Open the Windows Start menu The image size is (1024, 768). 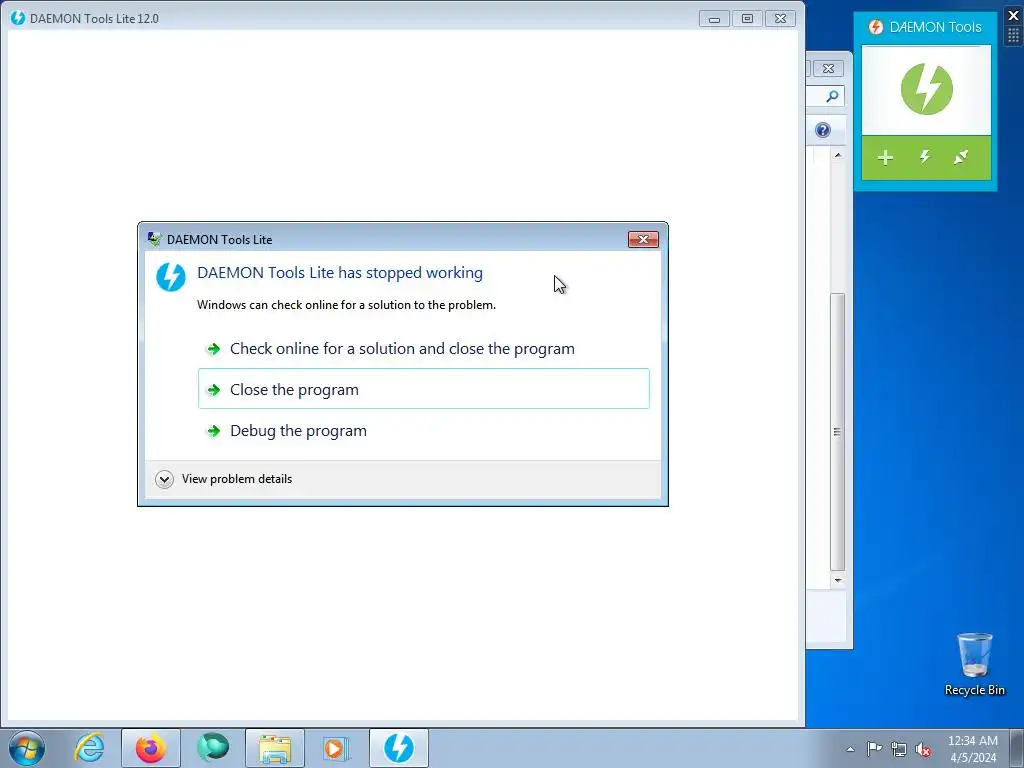pos(27,748)
